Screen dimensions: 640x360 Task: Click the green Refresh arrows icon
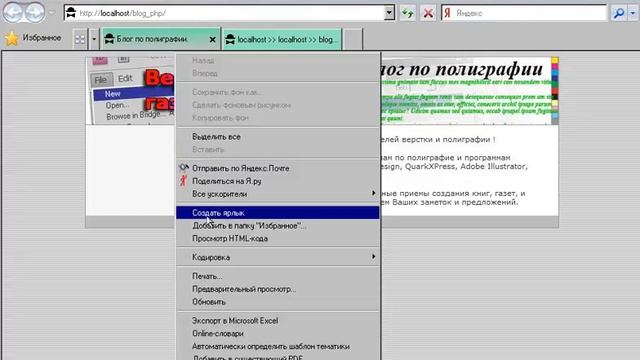(407, 13)
